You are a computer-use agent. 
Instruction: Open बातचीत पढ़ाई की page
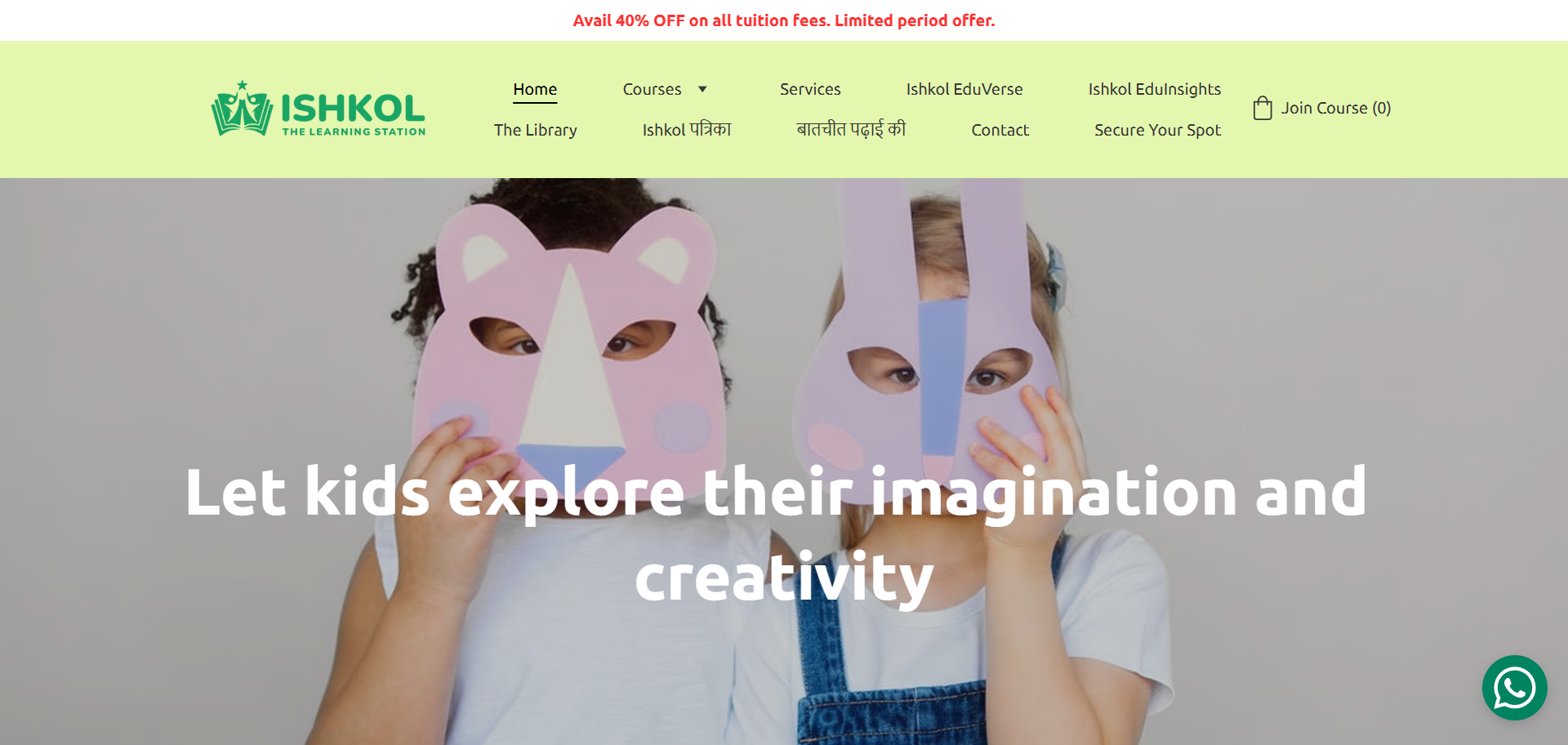point(851,129)
